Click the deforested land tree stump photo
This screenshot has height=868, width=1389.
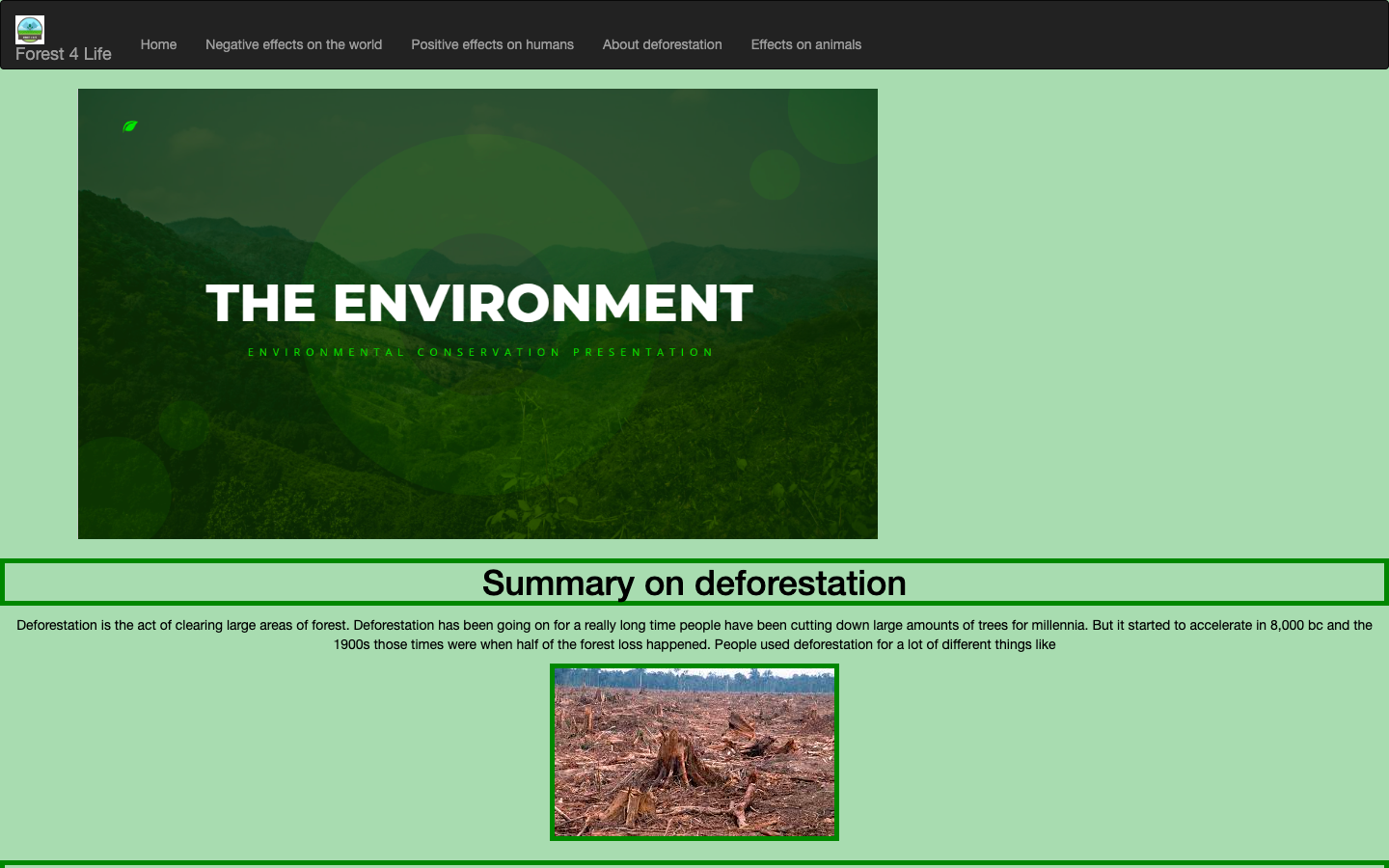[694, 752]
